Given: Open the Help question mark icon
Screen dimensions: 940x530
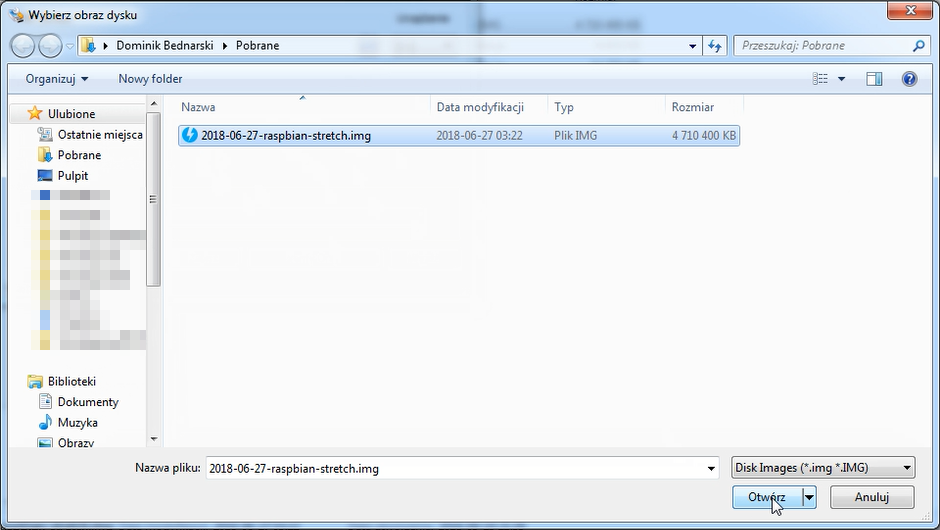Looking at the screenshot, I should (x=909, y=79).
